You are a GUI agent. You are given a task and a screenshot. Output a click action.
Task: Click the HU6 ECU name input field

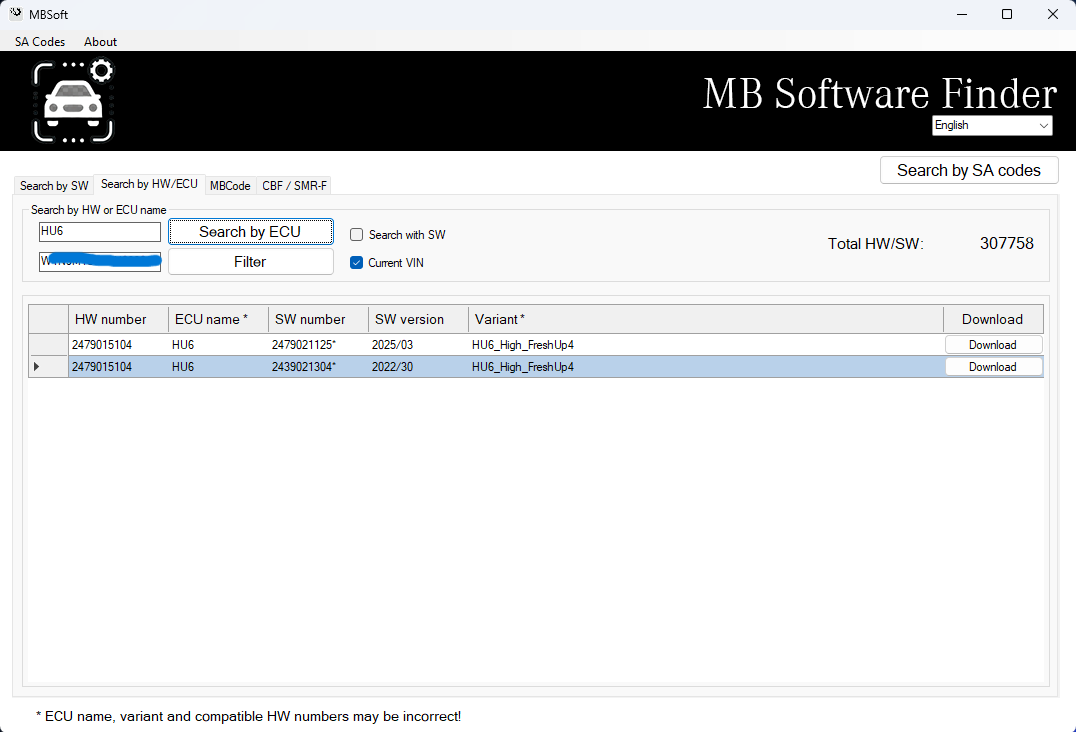100,232
